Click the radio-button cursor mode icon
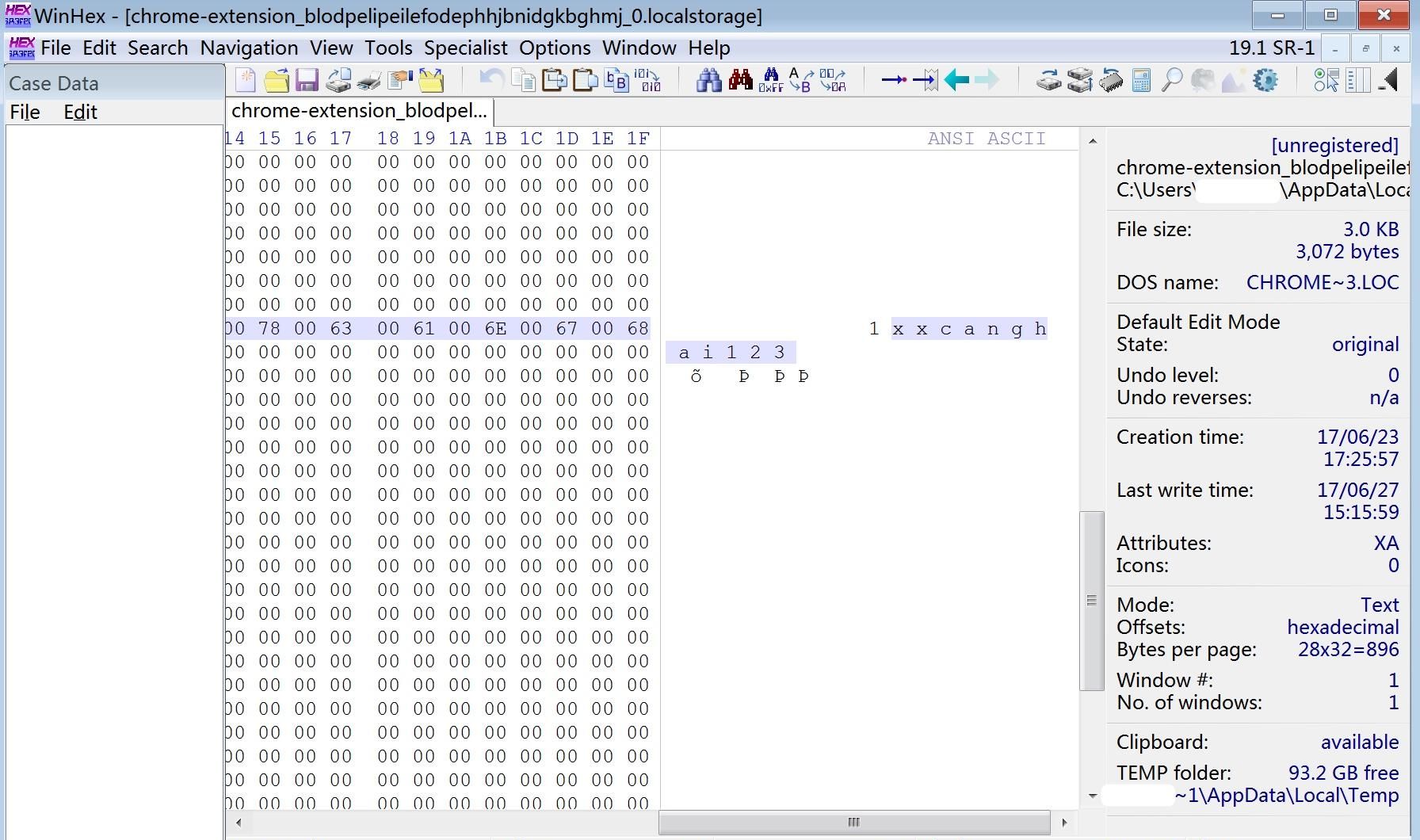Viewport: 1420px width, 840px height. tap(1326, 80)
